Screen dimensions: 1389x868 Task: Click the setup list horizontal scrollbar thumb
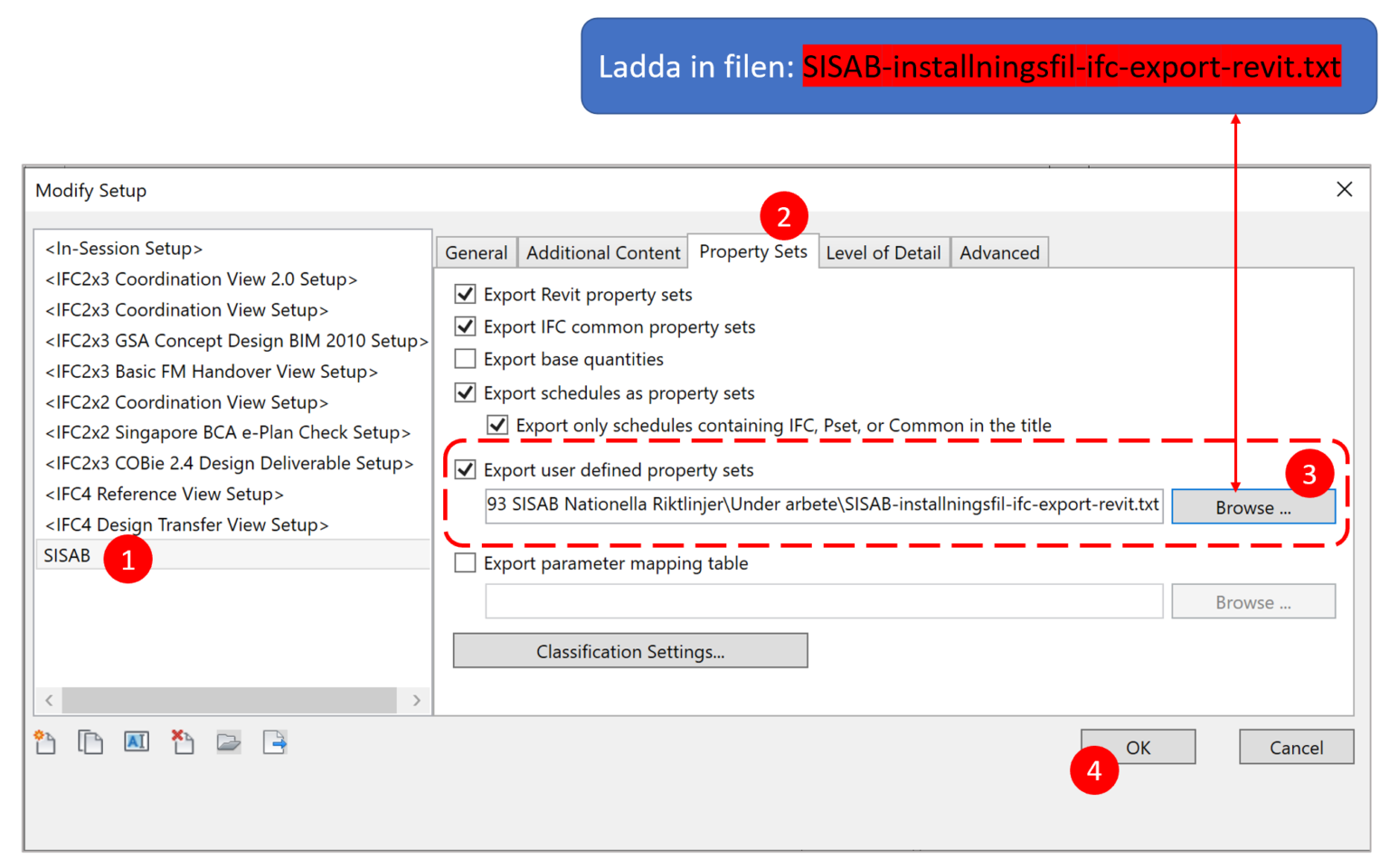pos(229,700)
